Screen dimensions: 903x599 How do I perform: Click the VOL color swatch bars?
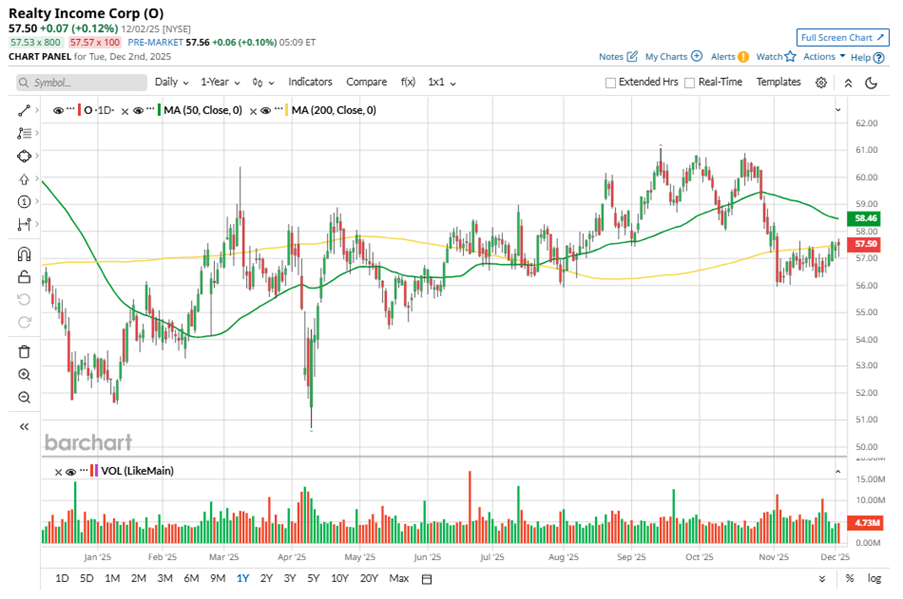tap(94, 471)
